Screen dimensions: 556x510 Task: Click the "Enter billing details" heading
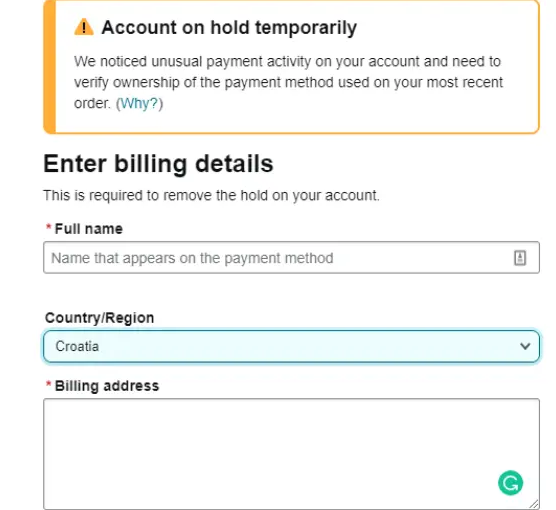[x=158, y=164]
